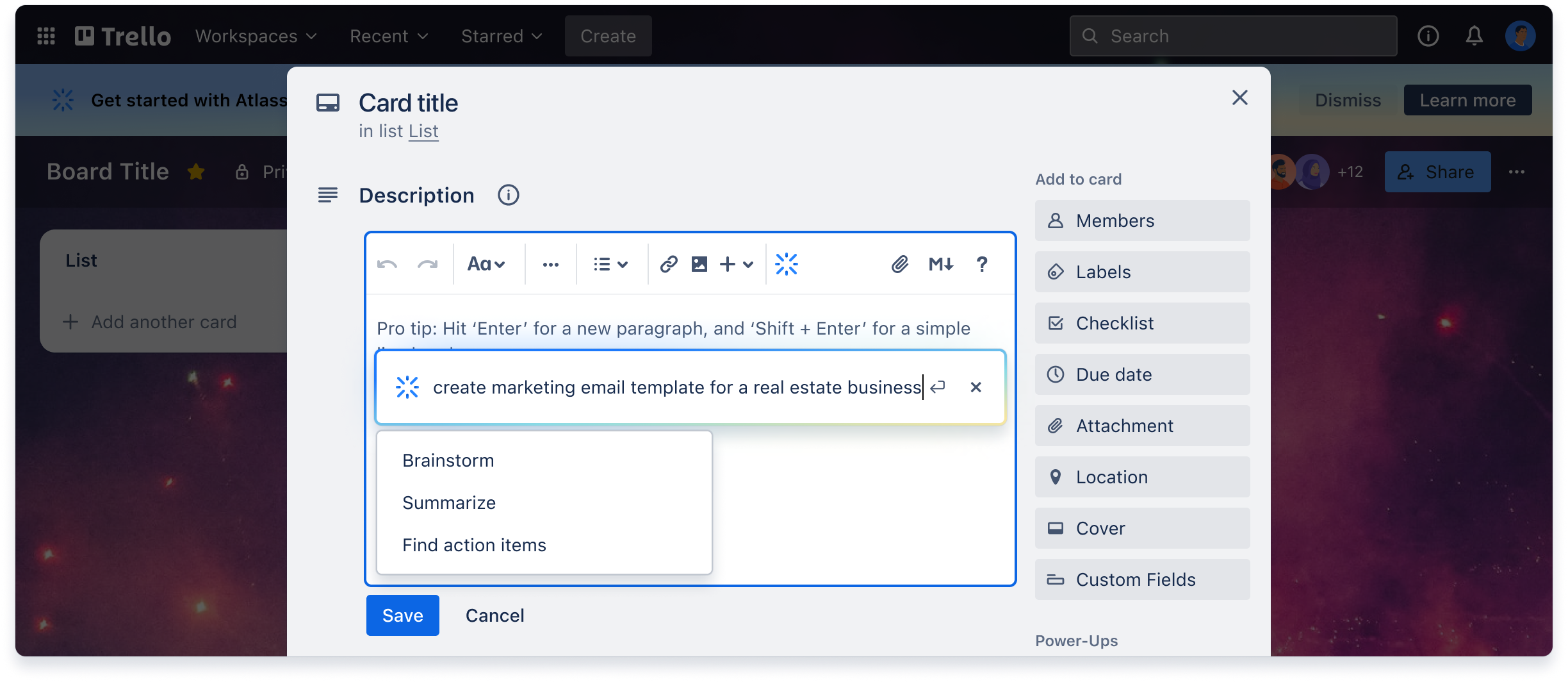Open editor help with the question mark icon
Viewport: 1568px width, 682px height.
[982, 263]
